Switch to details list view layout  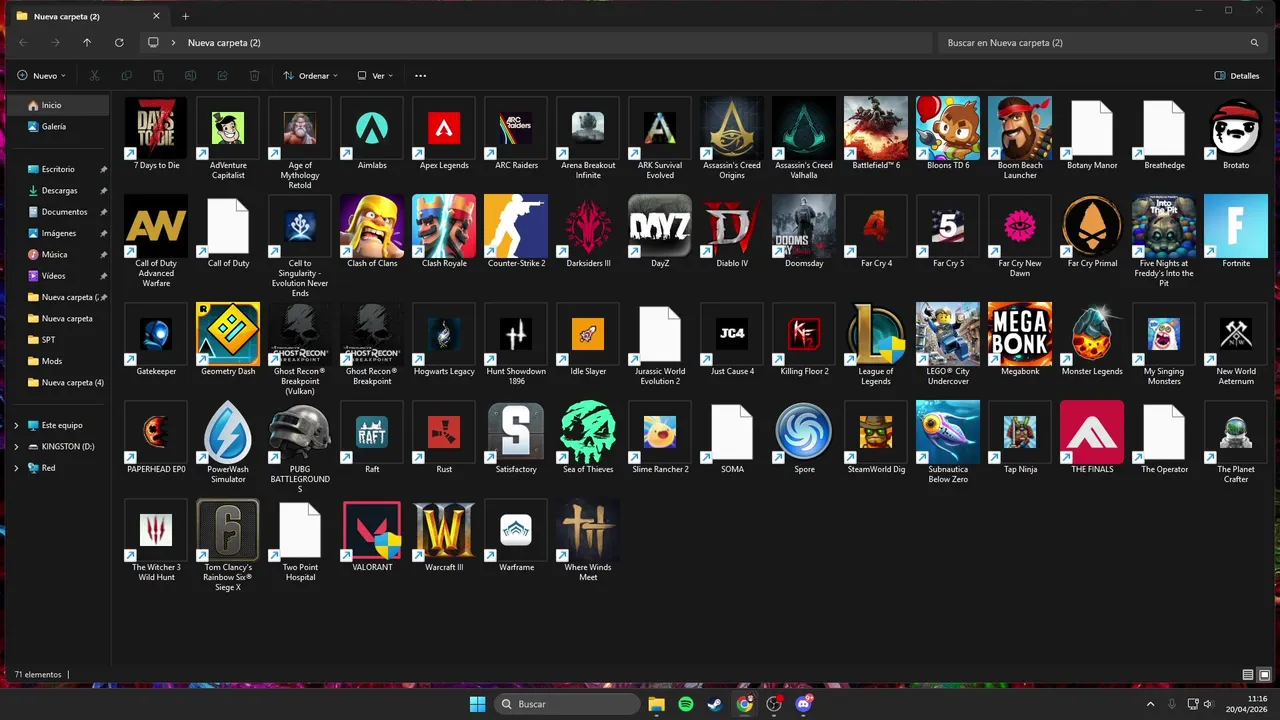(1247, 675)
